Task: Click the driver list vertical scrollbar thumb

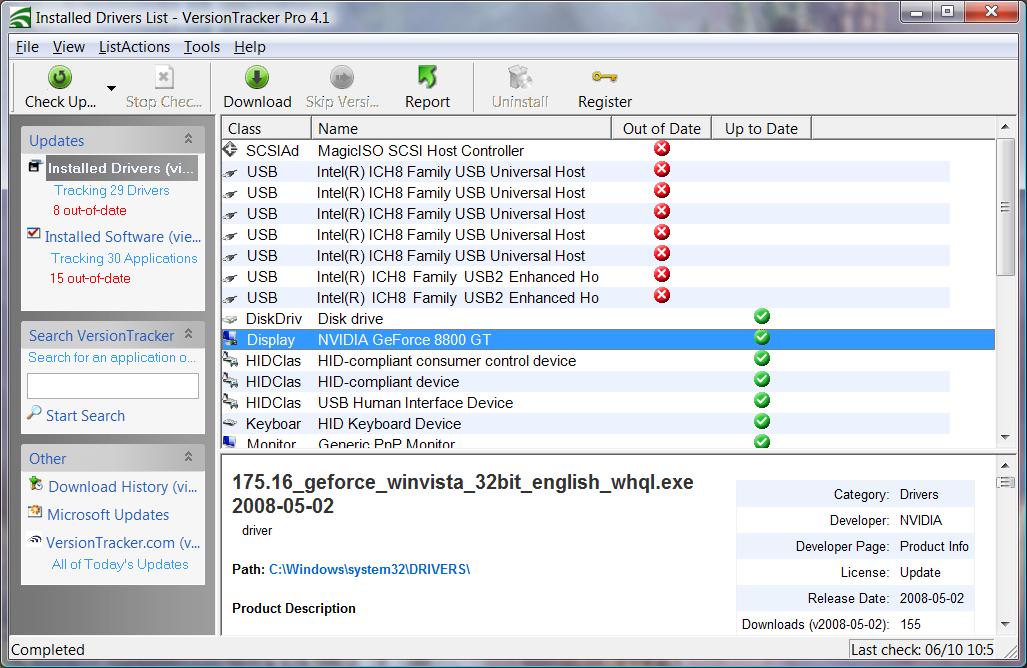Action: [x=1005, y=207]
